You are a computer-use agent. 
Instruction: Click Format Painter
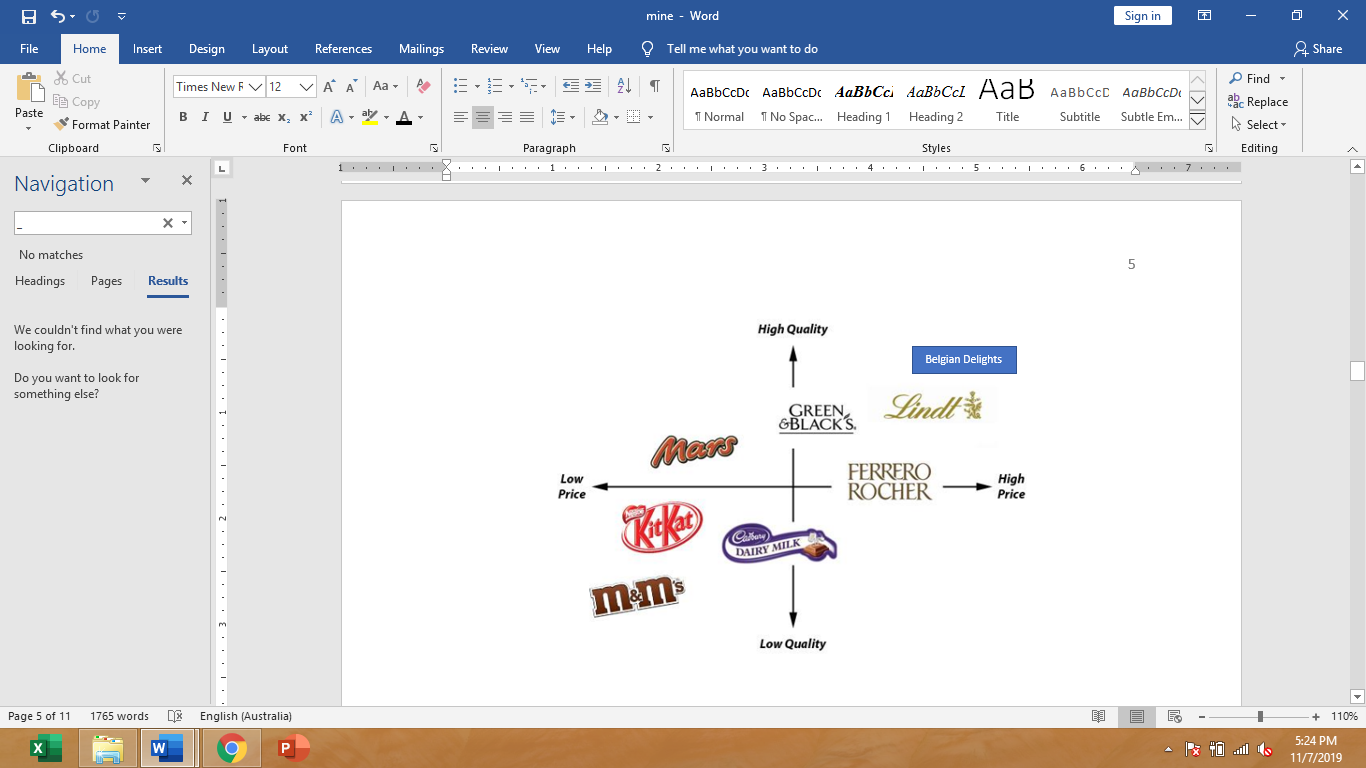(102, 124)
